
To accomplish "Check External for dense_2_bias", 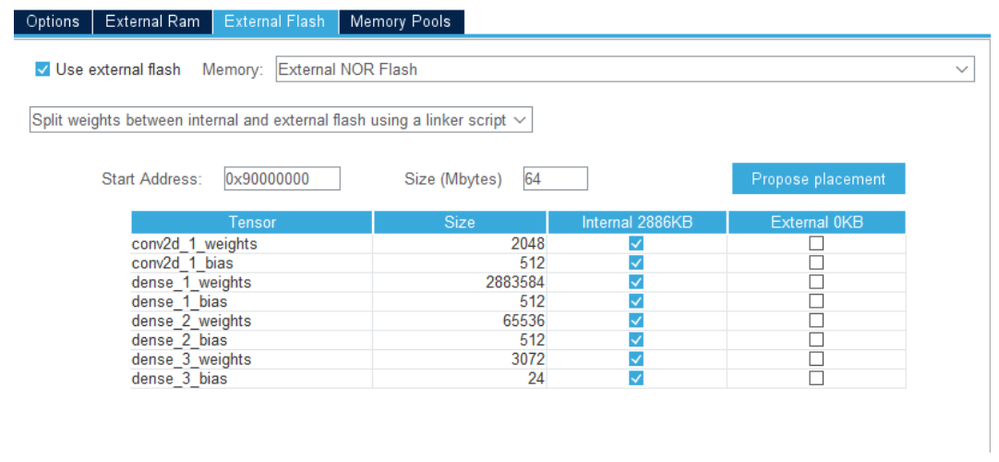I will 816,340.
